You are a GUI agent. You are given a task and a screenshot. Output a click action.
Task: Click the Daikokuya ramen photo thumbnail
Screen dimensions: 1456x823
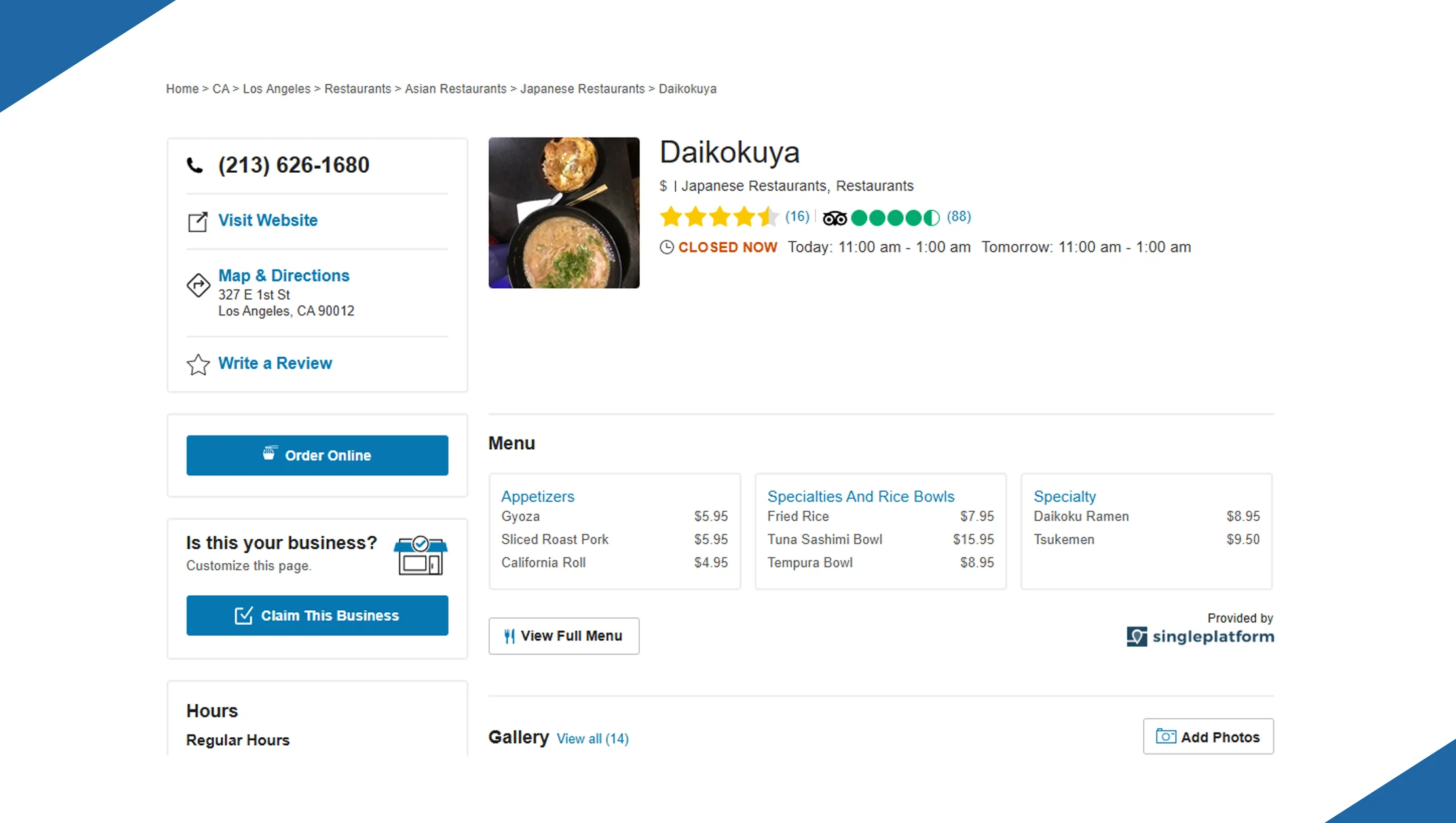click(564, 213)
